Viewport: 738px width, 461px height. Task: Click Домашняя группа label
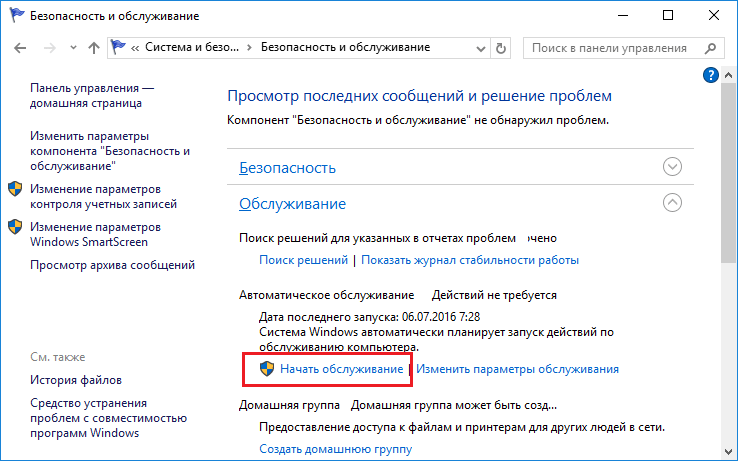click(289, 405)
